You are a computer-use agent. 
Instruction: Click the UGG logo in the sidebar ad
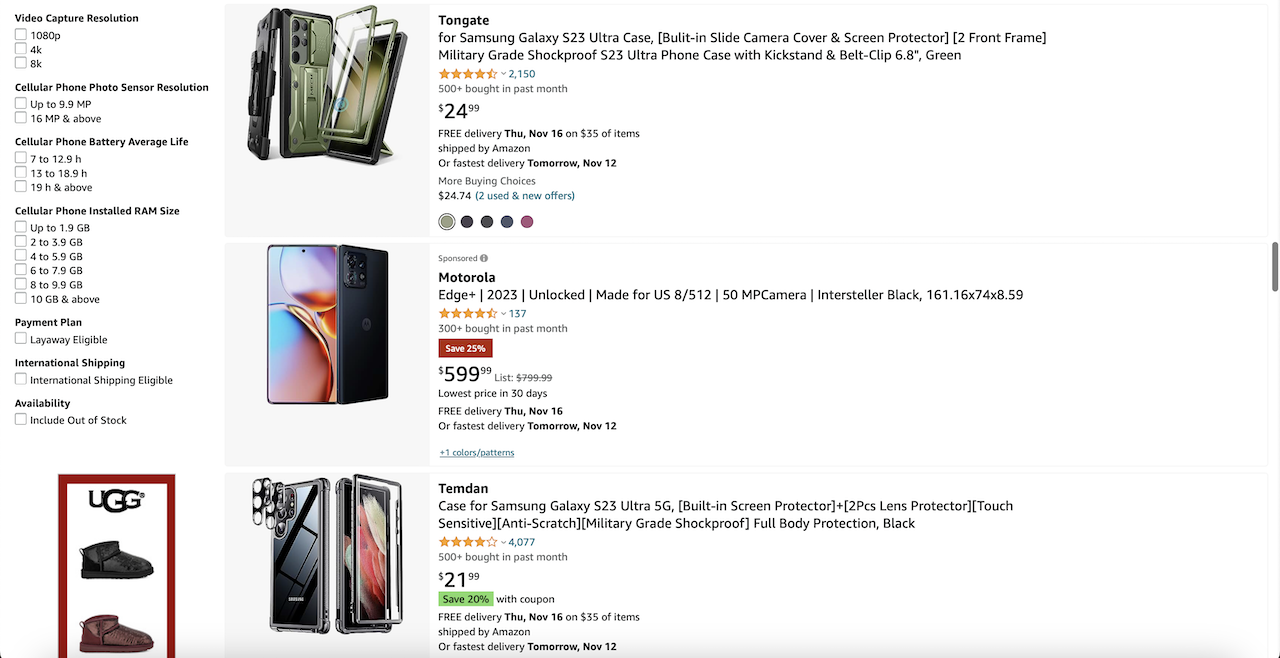tap(116, 499)
